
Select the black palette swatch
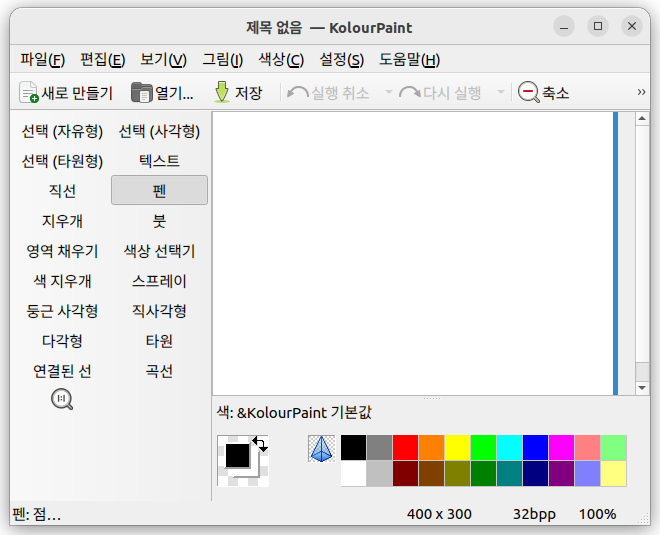354,447
